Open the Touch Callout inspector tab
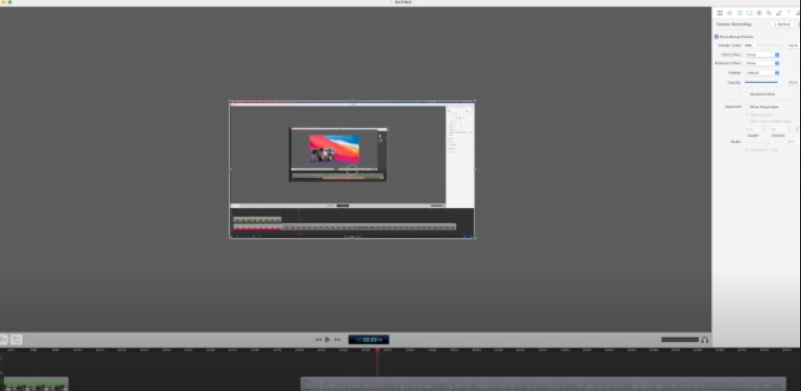Viewport: 801px width, 391px height. (x=769, y=13)
